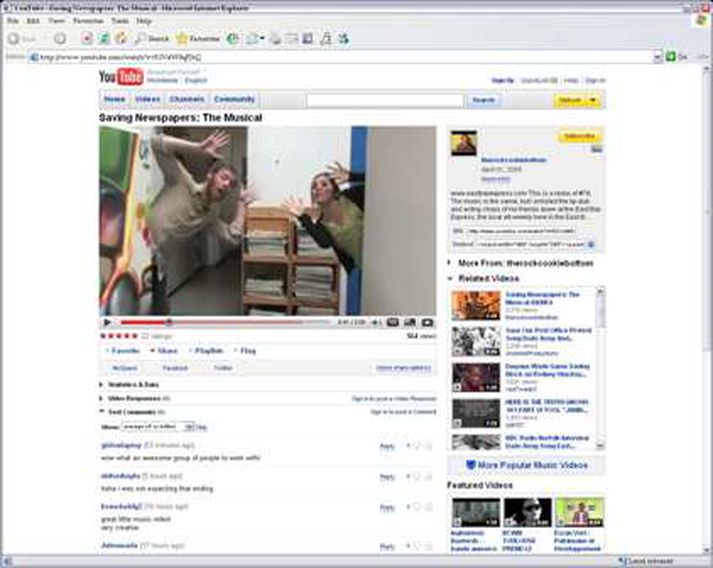
Task: Click the five-star rating
Action: coord(119,336)
